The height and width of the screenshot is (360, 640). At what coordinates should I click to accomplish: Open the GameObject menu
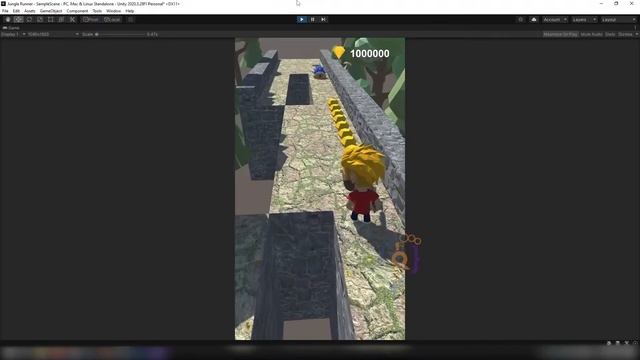[51, 11]
